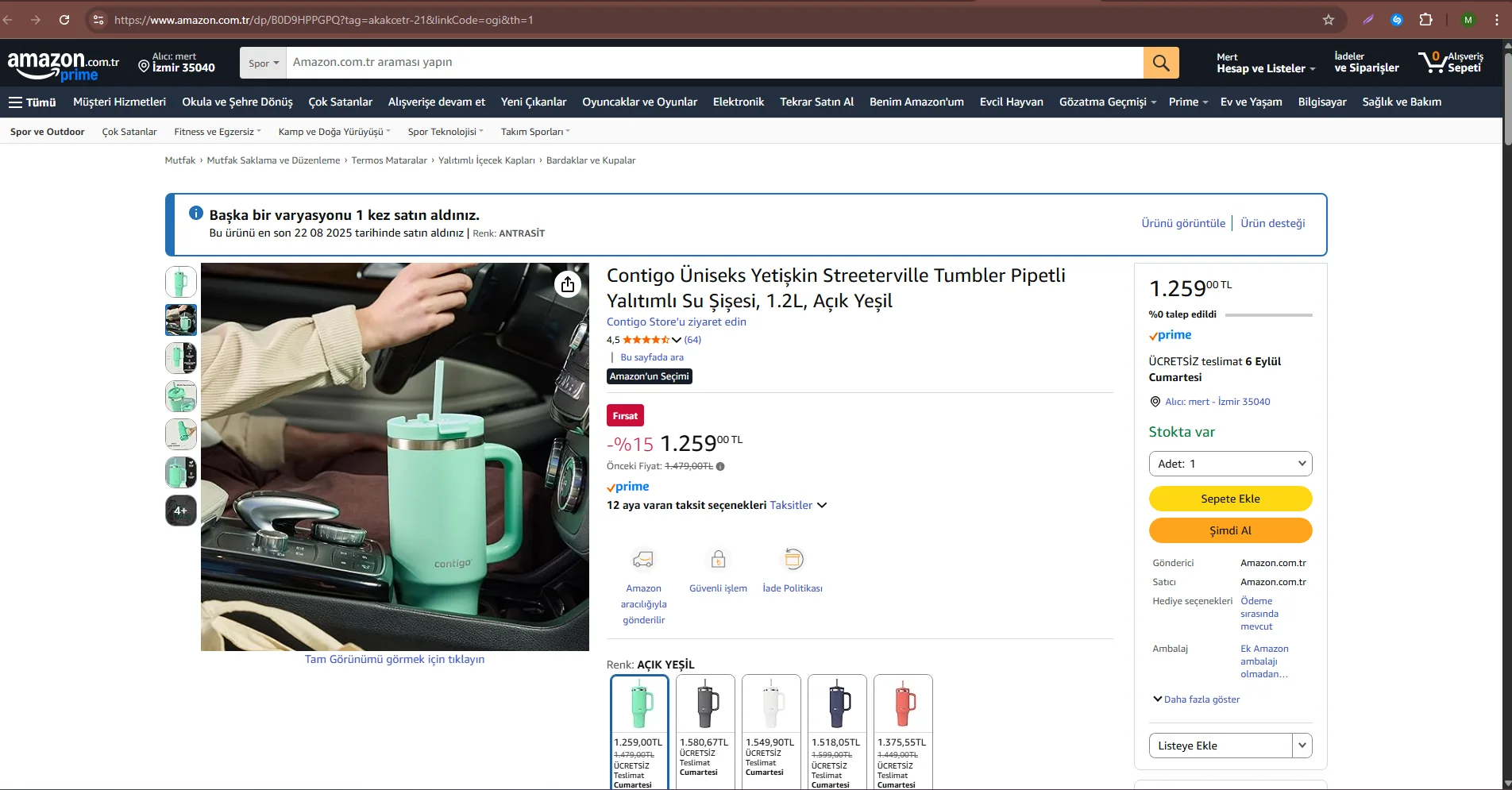1512x790 pixels.
Task: Select first product thumbnail of green tumbler
Action: click(181, 282)
